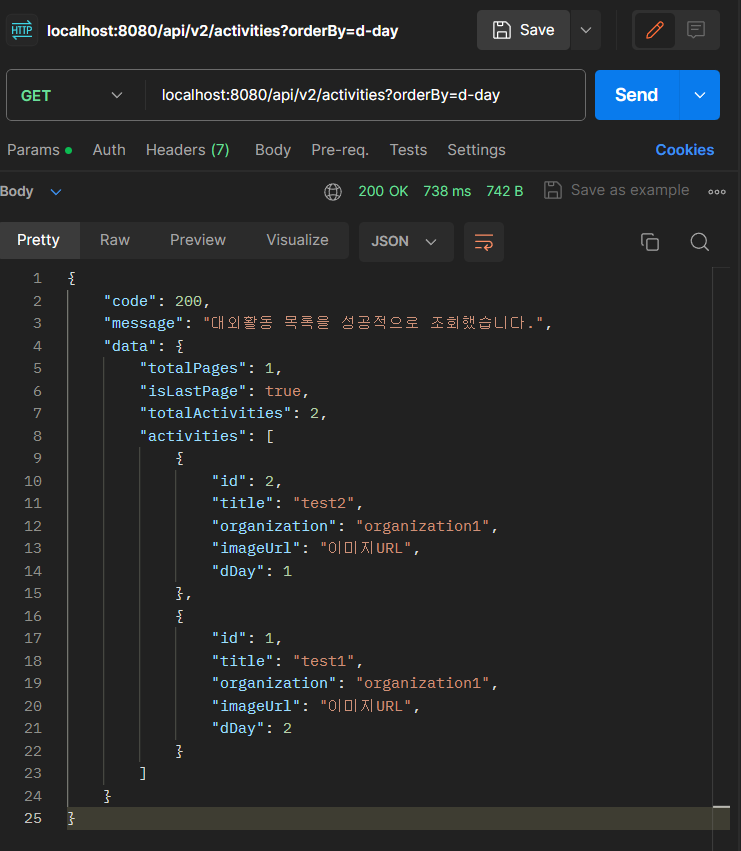Click the "title": "test2" line
The height and width of the screenshot is (851, 741).
click(x=287, y=504)
